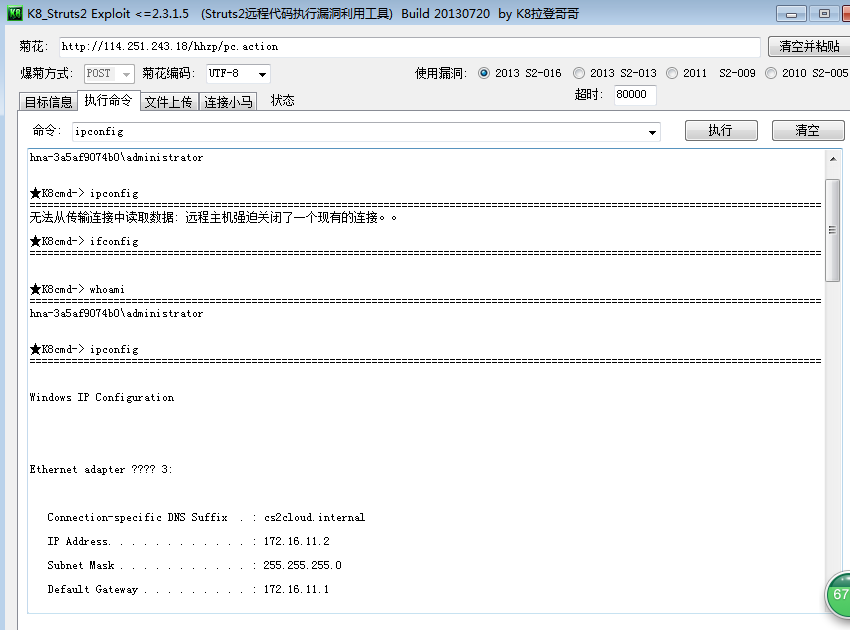Click the 超时 timeout field showing 80000
The height and width of the screenshot is (630, 850).
635,95
